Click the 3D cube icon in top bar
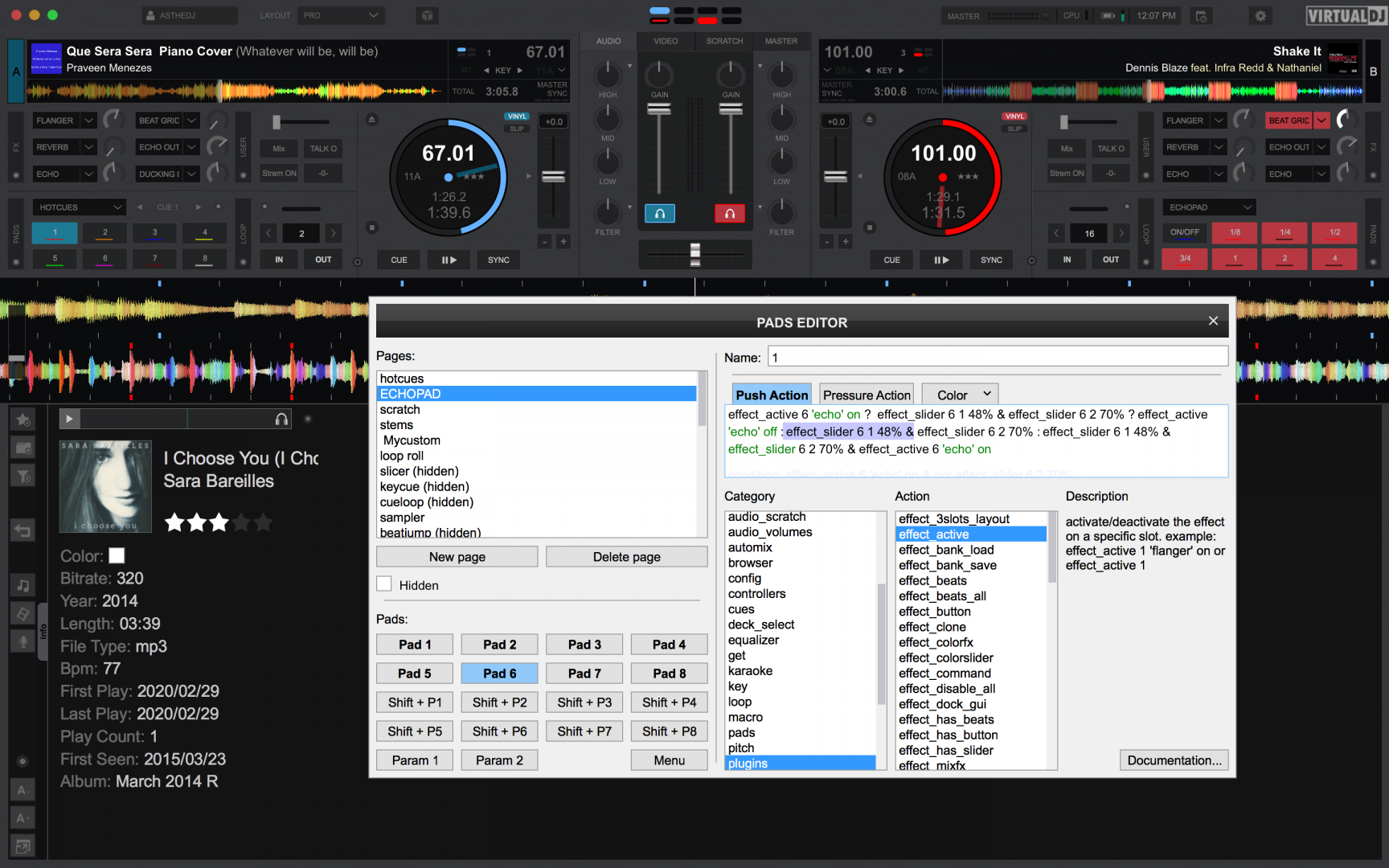1389x868 pixels. tap(427, 15)
